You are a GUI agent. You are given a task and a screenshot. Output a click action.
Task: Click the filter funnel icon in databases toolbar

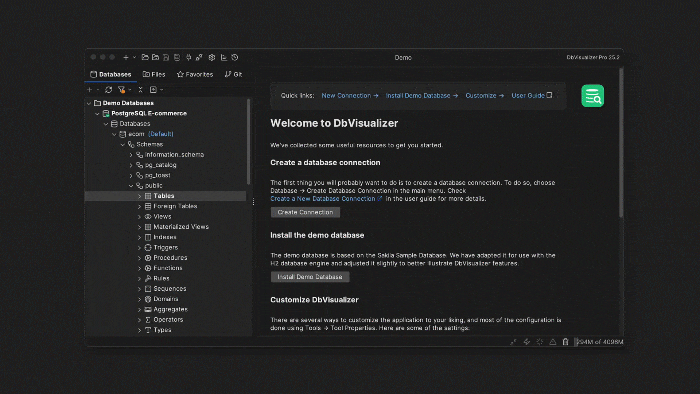(x=121, y=90)
